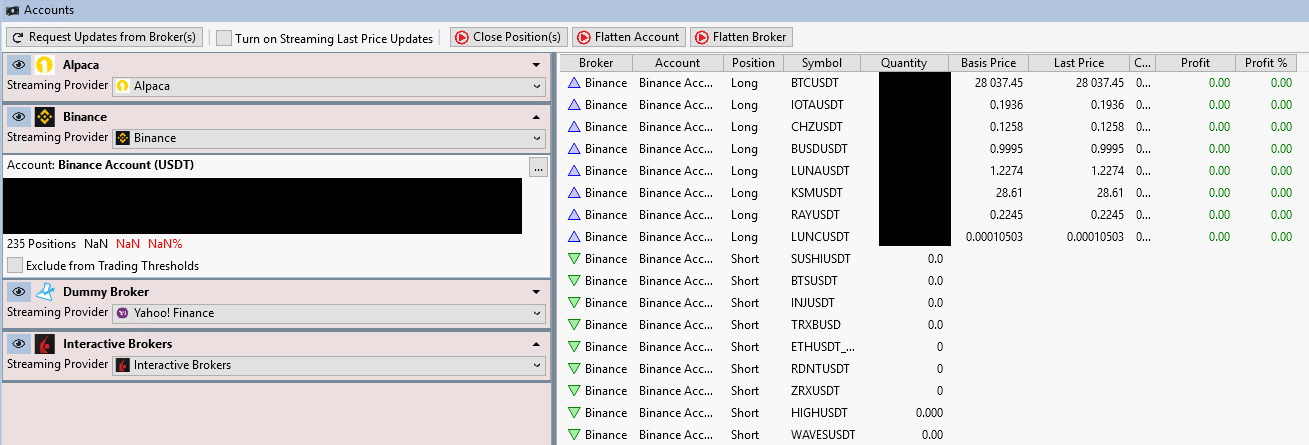1309x445 pixels.
Task: Open the Alpaca Streaming Provider dropdown
Action: pyautogui.click(x=328, y=86)
